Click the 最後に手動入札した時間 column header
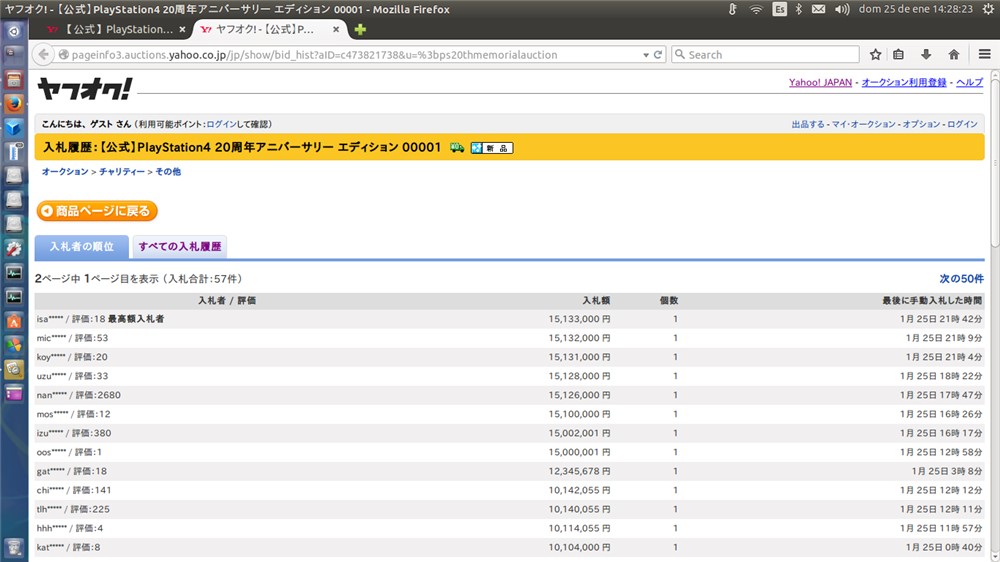This screenshot has width=1000, height=562. [x=932, y=300]
